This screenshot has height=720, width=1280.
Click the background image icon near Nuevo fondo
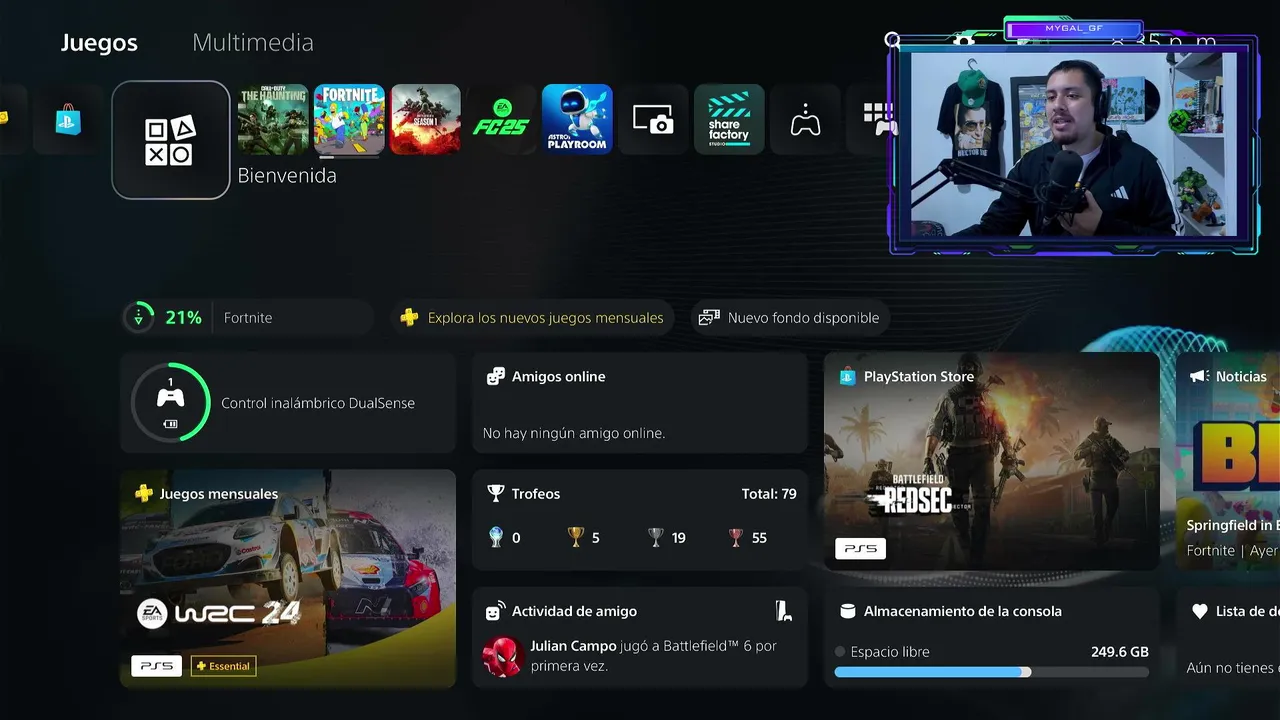(x=709, y=318)
